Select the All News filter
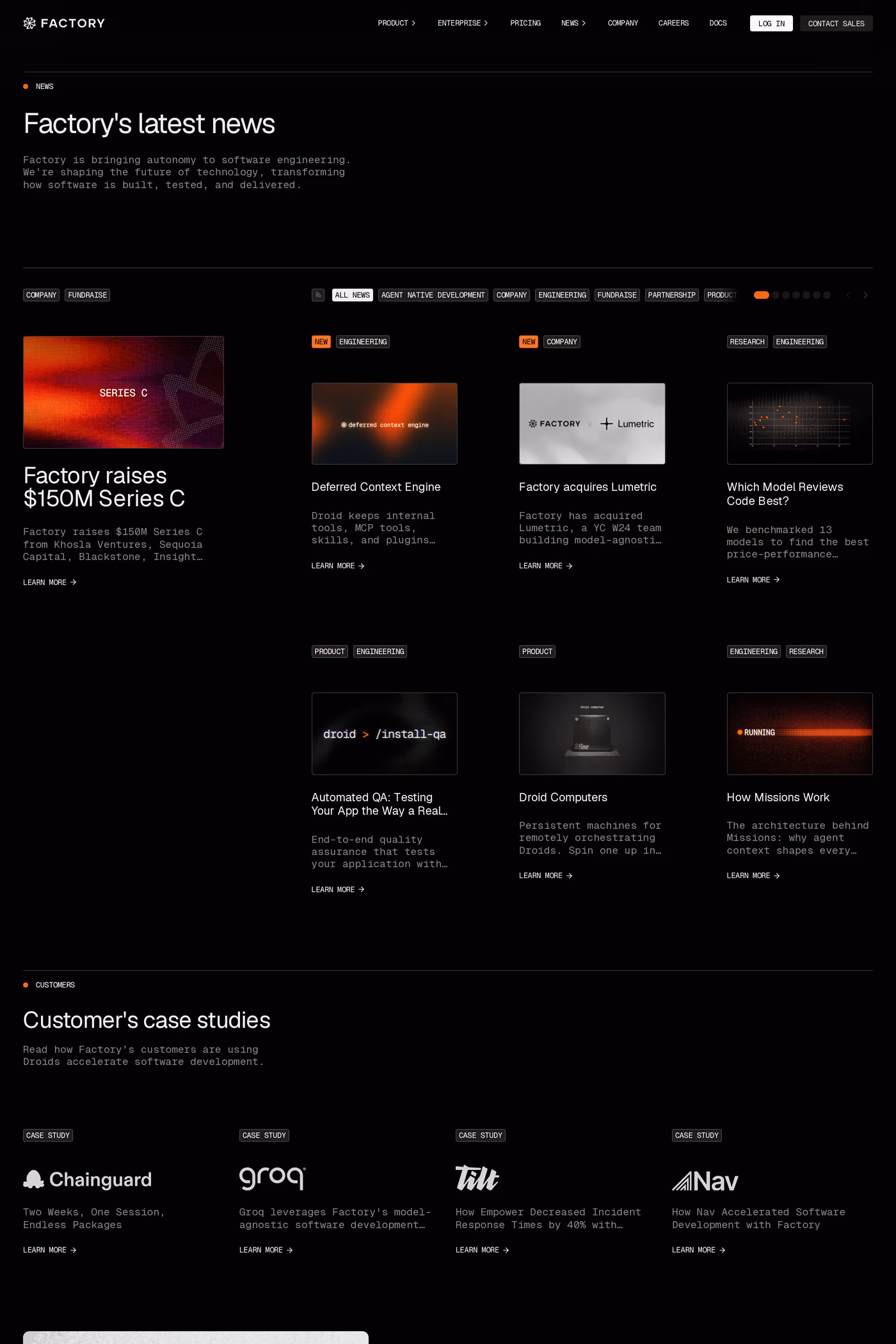Image resolution: width=896 pixels, height=1344 pixels. [x=353, y=295]
